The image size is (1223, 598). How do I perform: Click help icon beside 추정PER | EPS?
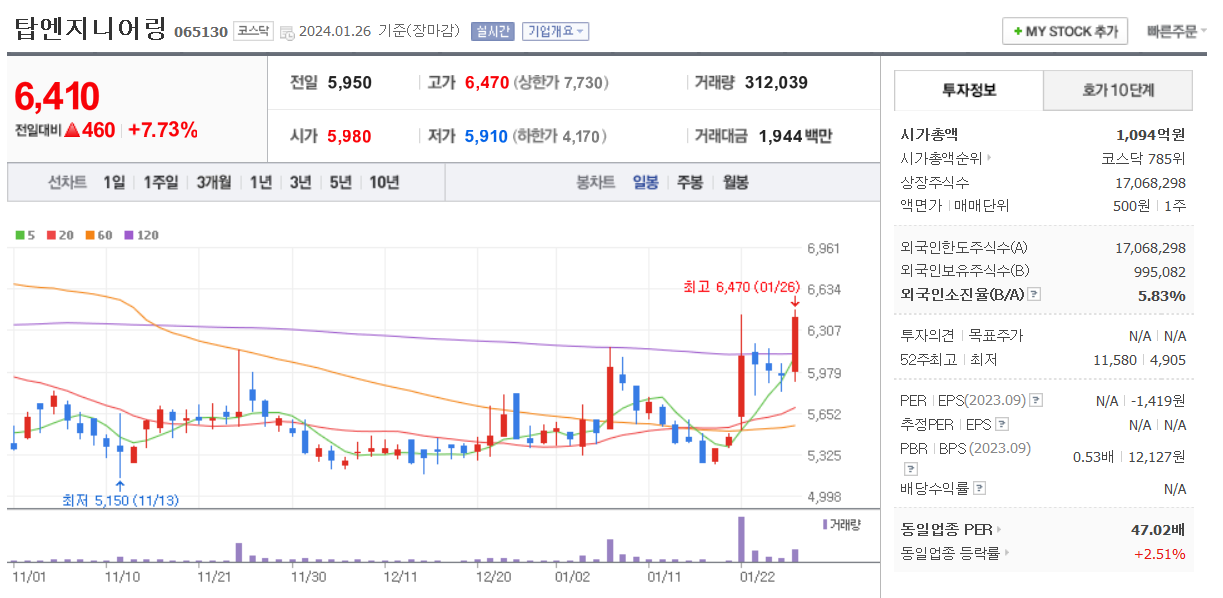[x=1002, y=423]
